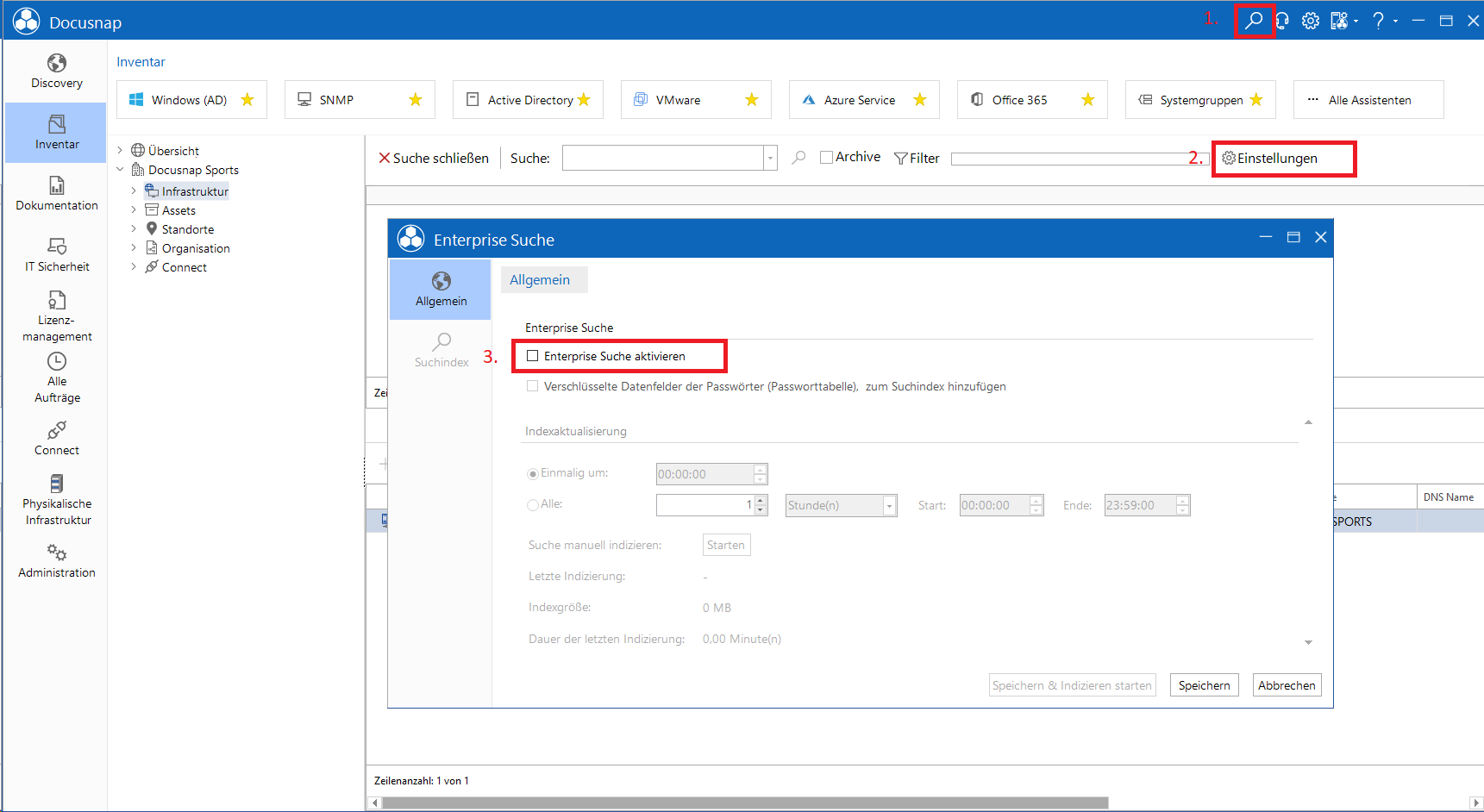Screen dimensions: 1484x812
Task: Open Alle Assistenten menu
Action: [x=1368, y=100]
